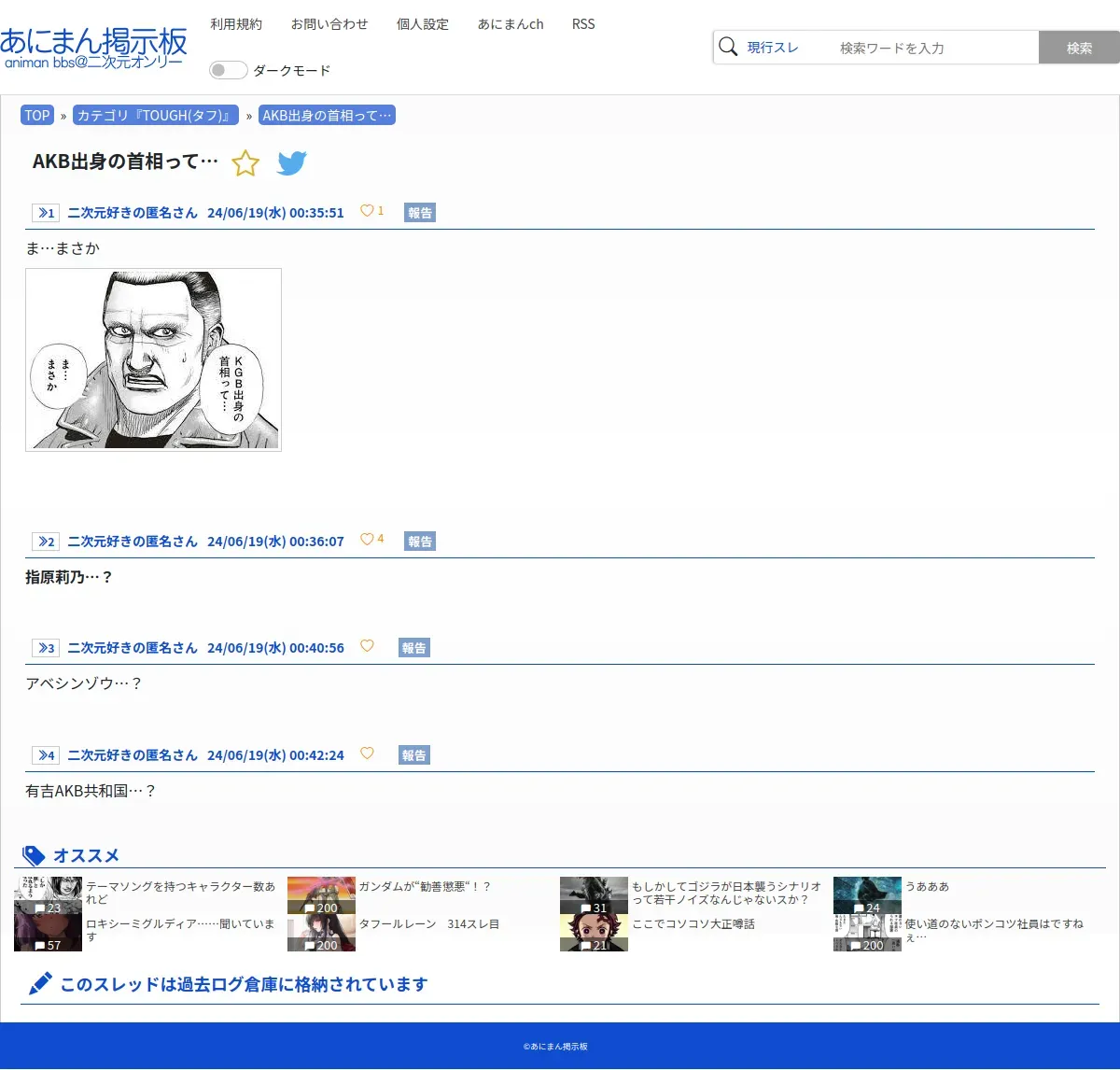
Task: Open recommended thread もしかしてゴジラが日本襲うシナリオ
Action: point(726,893)
